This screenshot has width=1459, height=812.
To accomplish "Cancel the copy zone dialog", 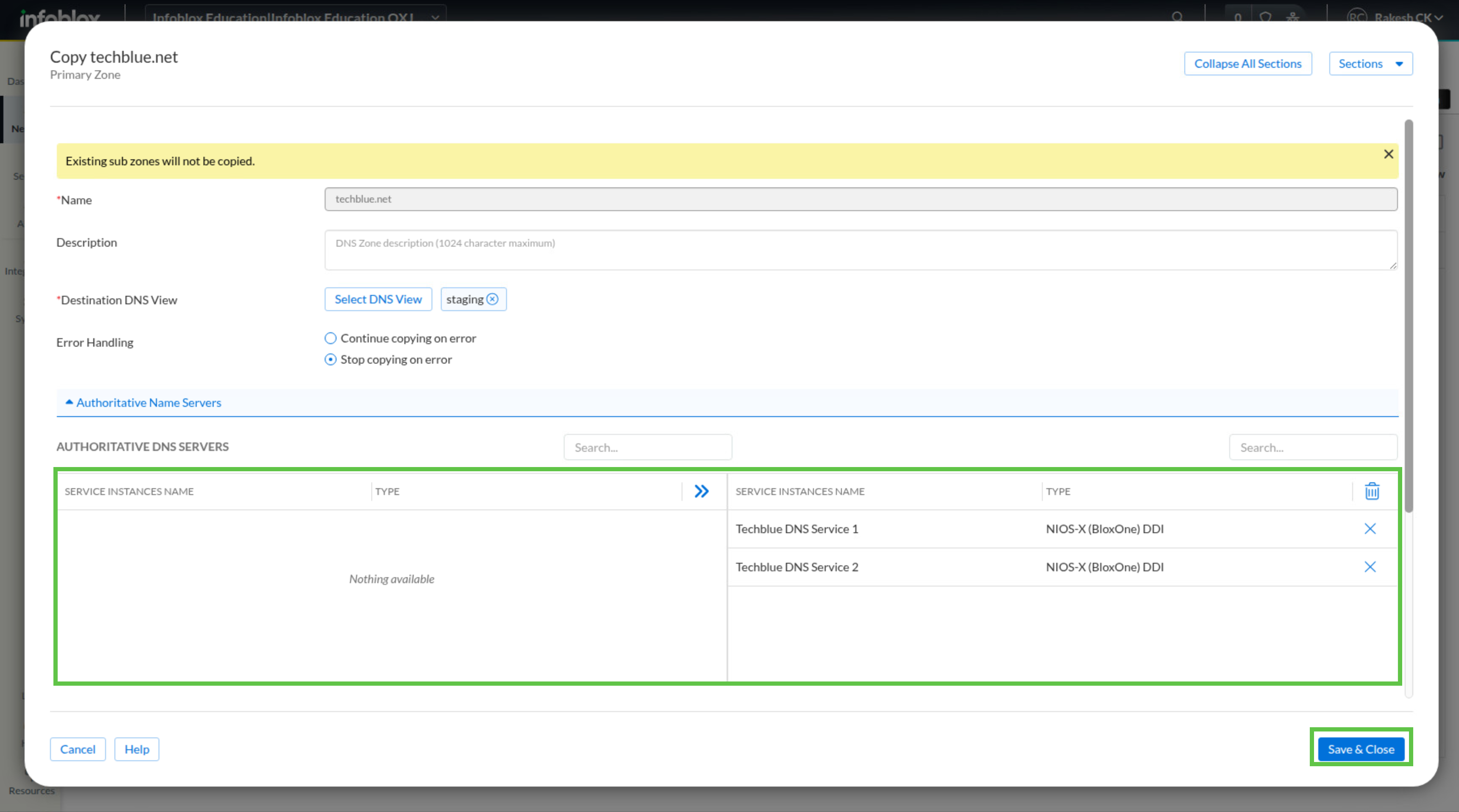I will [78, 749].
